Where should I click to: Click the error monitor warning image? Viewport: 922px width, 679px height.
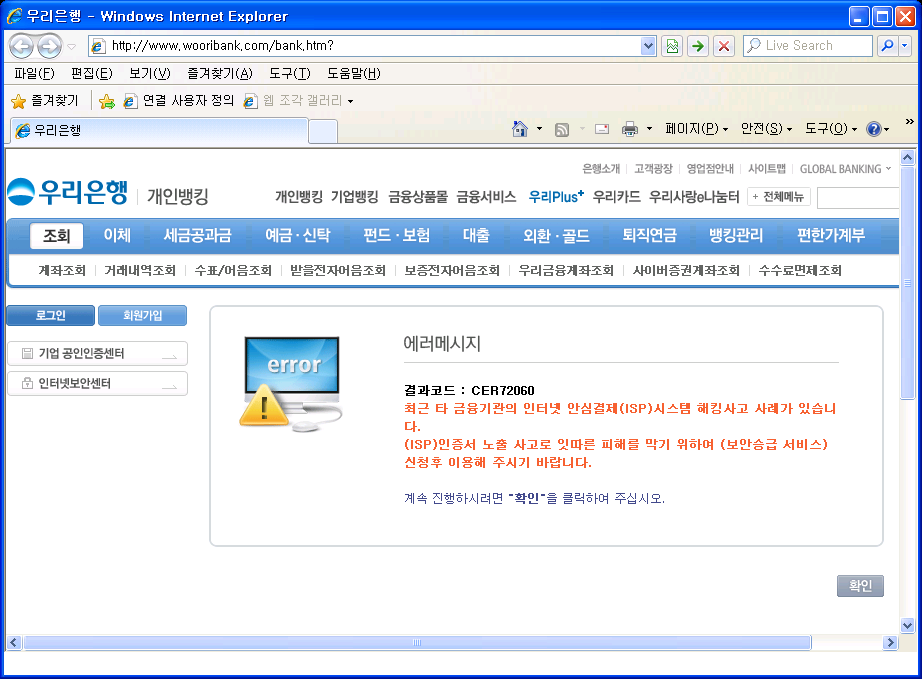click(290, 384)
